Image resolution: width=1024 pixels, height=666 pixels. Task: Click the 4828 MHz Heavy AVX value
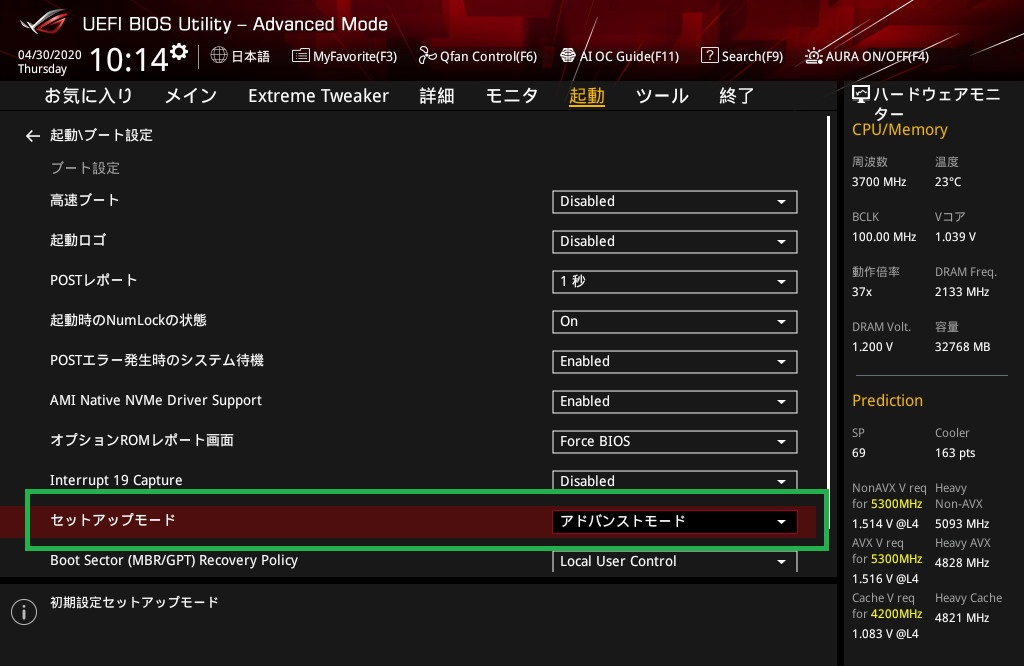(x=961, y=563)
